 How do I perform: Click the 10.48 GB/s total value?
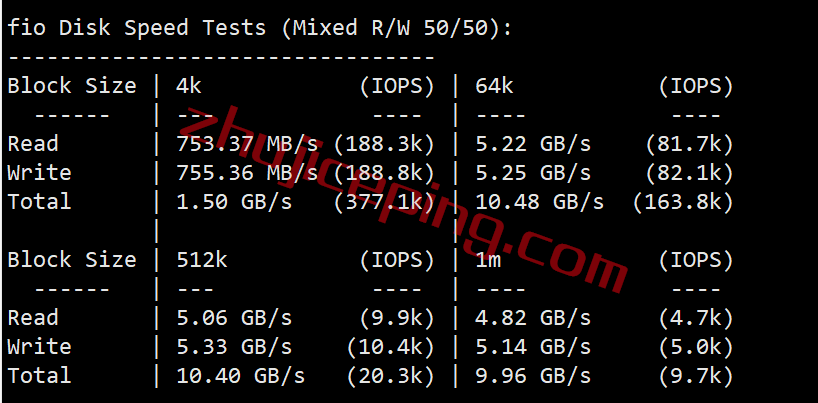(x=539, y=202)
